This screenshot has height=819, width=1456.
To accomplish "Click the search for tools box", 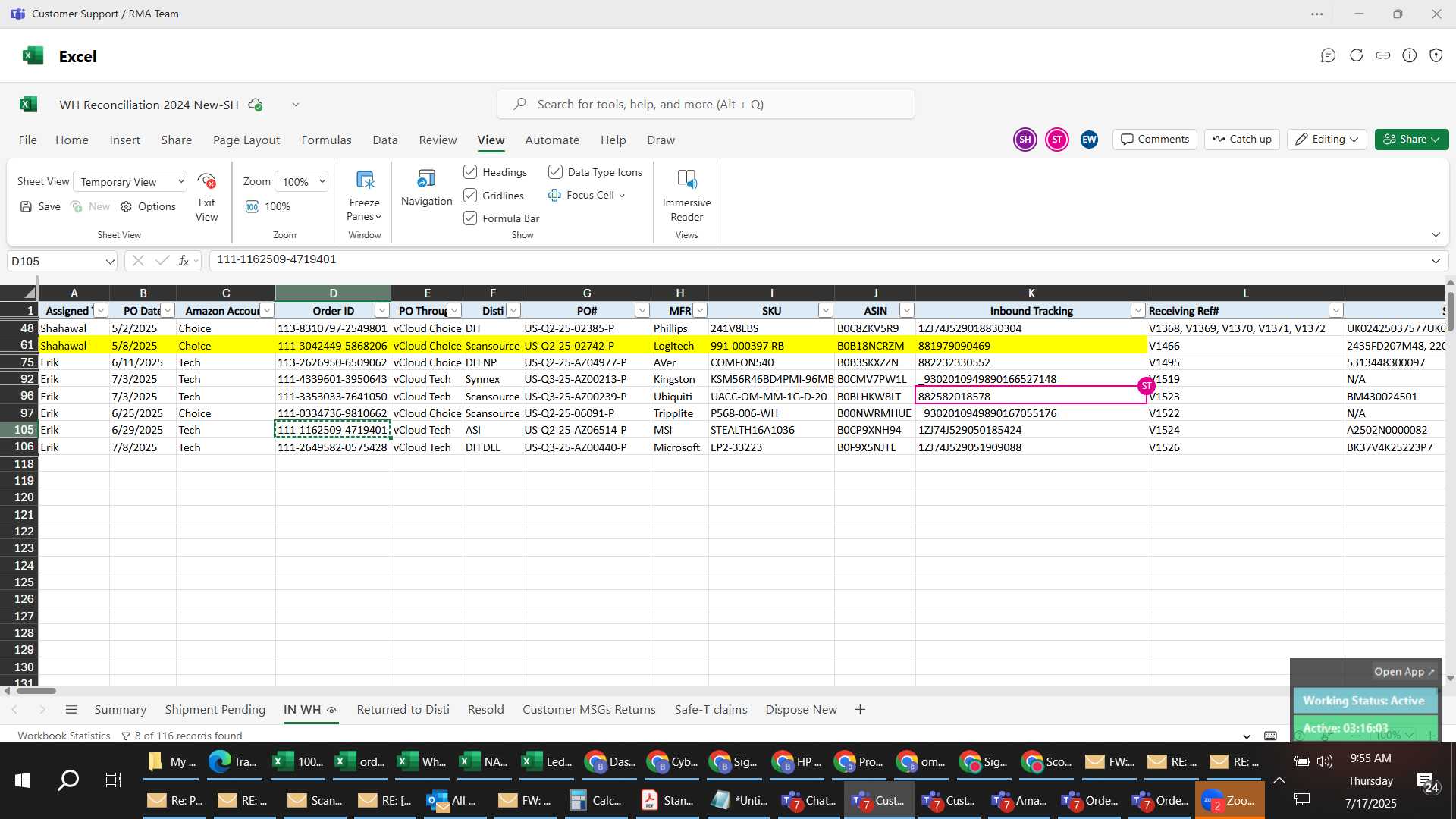I will (705, 105).
